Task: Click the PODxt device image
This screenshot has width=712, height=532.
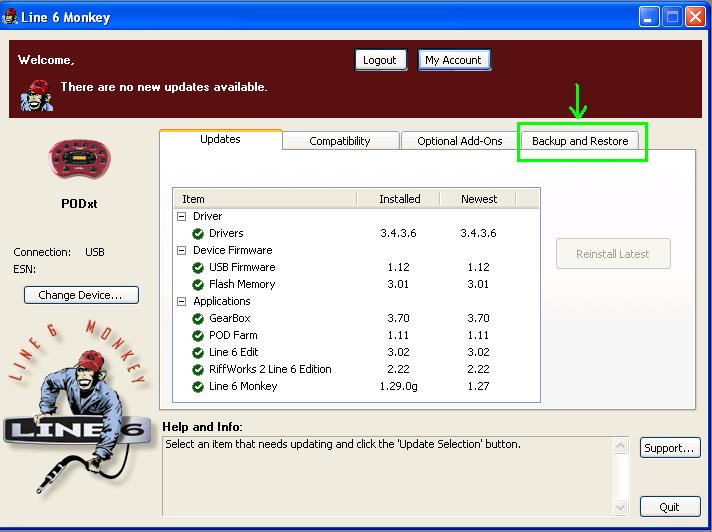Action: [79, 157]
